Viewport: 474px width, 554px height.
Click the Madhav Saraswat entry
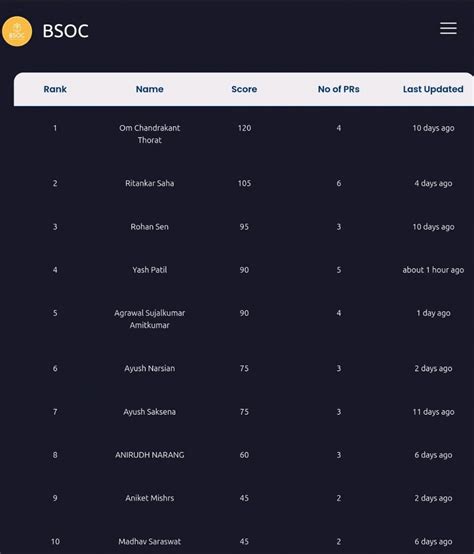click(x=149, y=542)
